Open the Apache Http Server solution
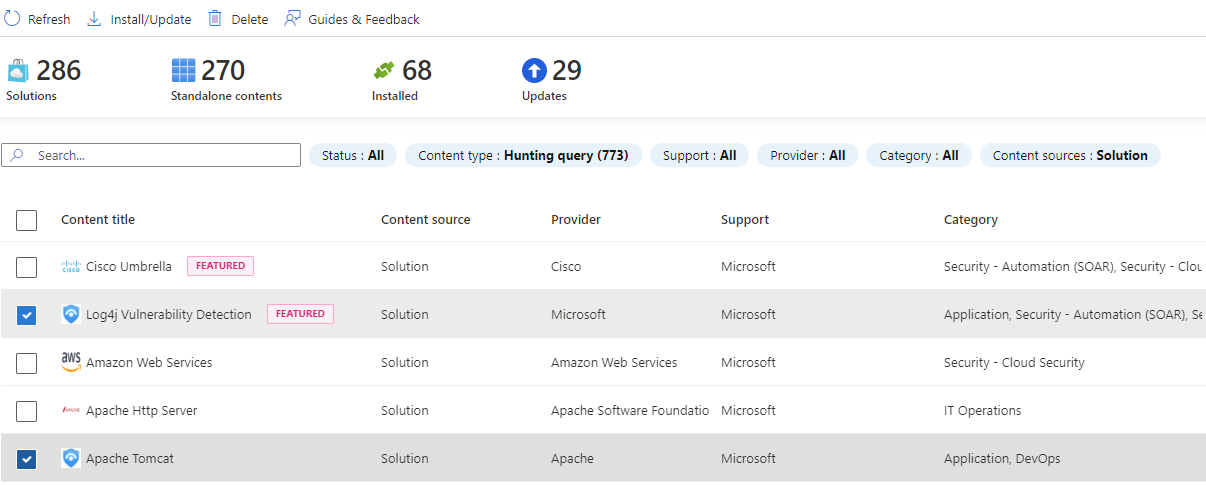1206x485 pixels. point(141,411)
